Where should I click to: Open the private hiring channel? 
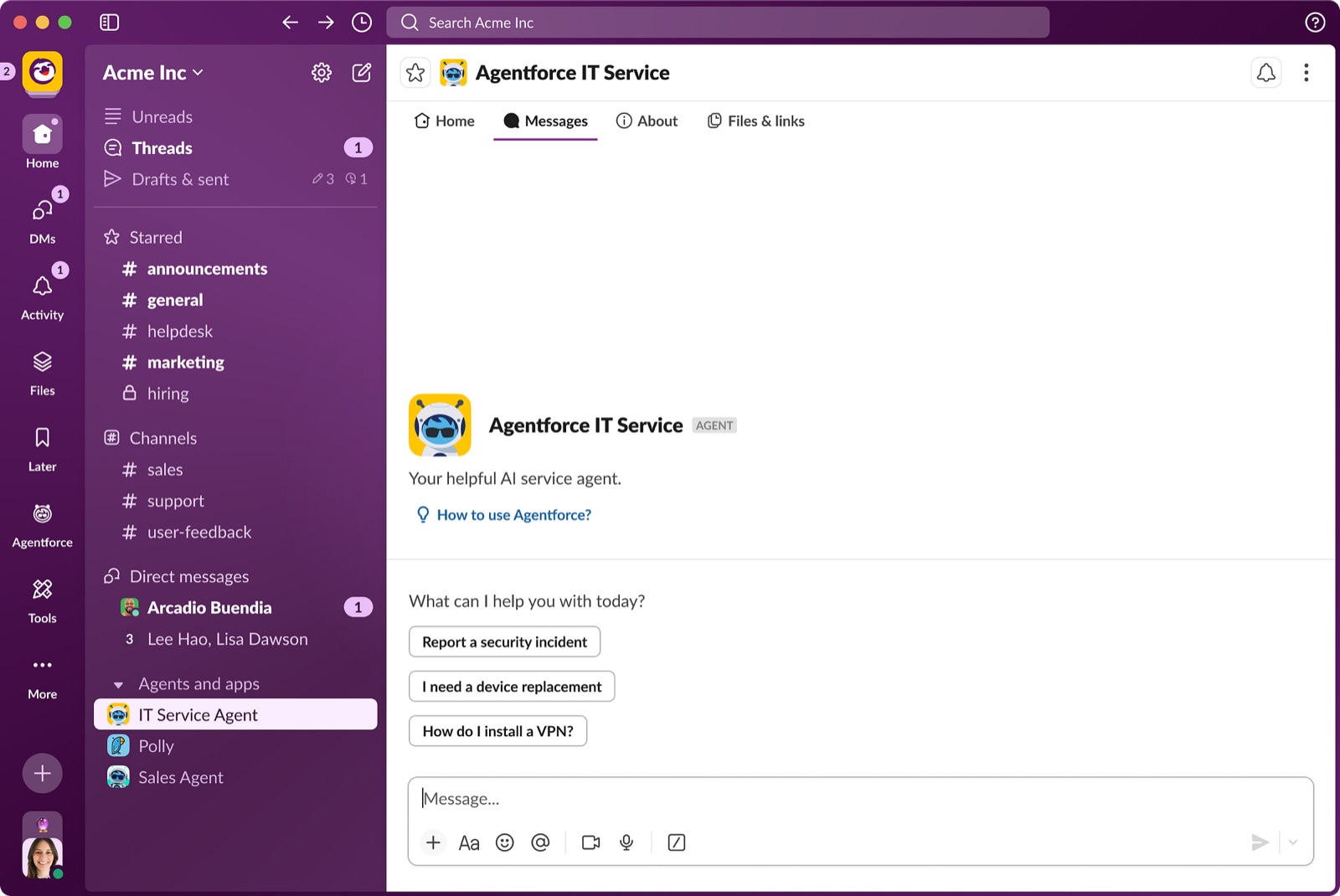(235, 394)
